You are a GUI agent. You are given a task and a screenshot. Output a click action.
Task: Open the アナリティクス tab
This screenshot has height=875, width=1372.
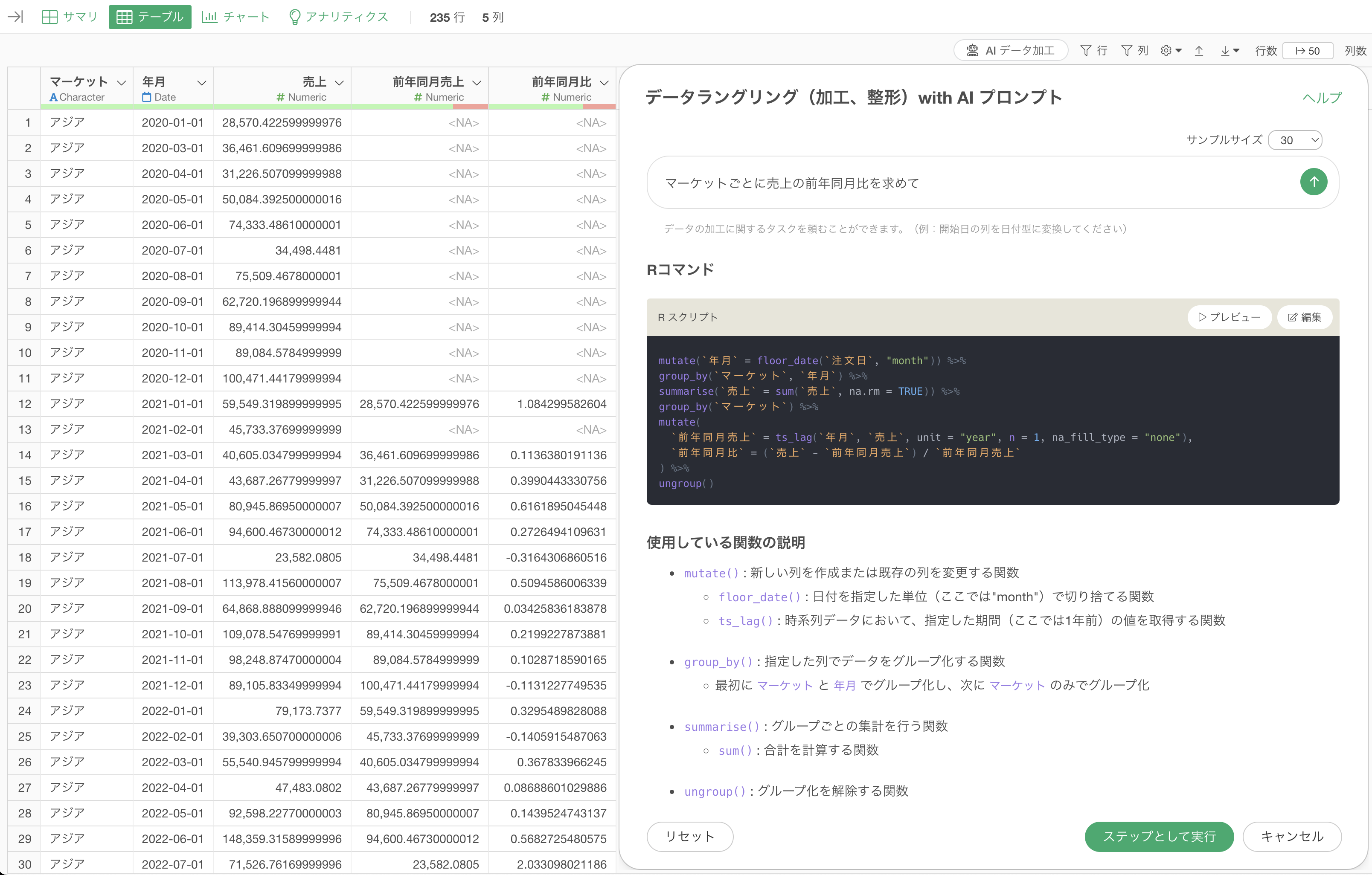coord(338,17)
